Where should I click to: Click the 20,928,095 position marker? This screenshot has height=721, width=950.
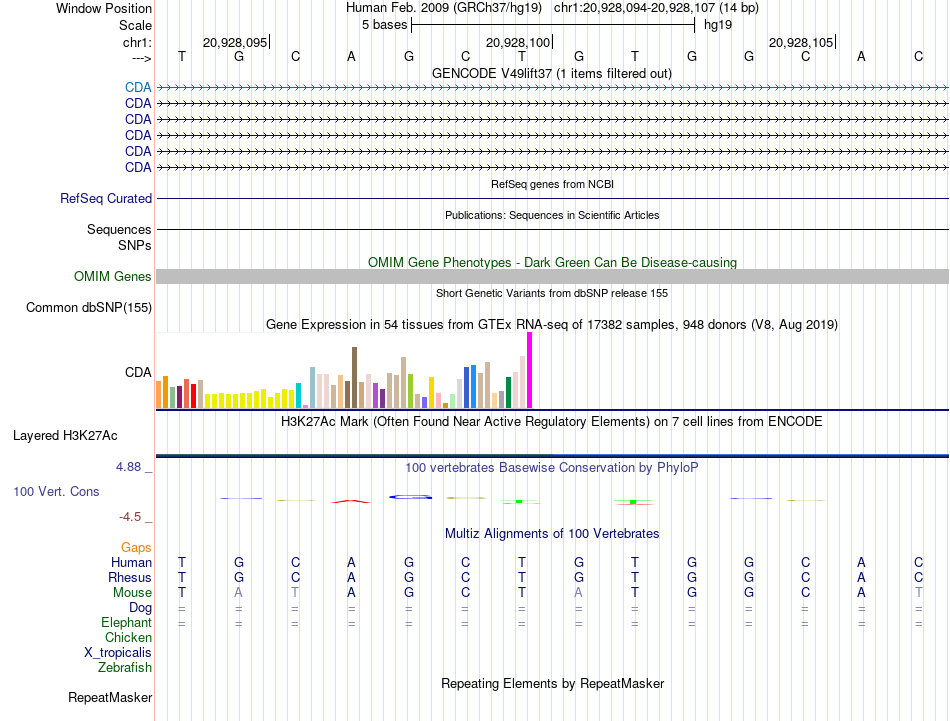click(x=236, y=42)
